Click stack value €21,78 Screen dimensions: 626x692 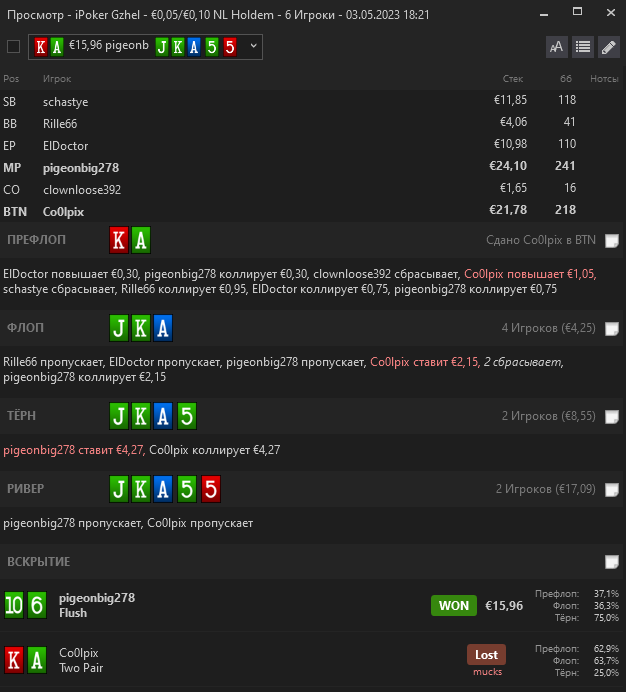508,210
